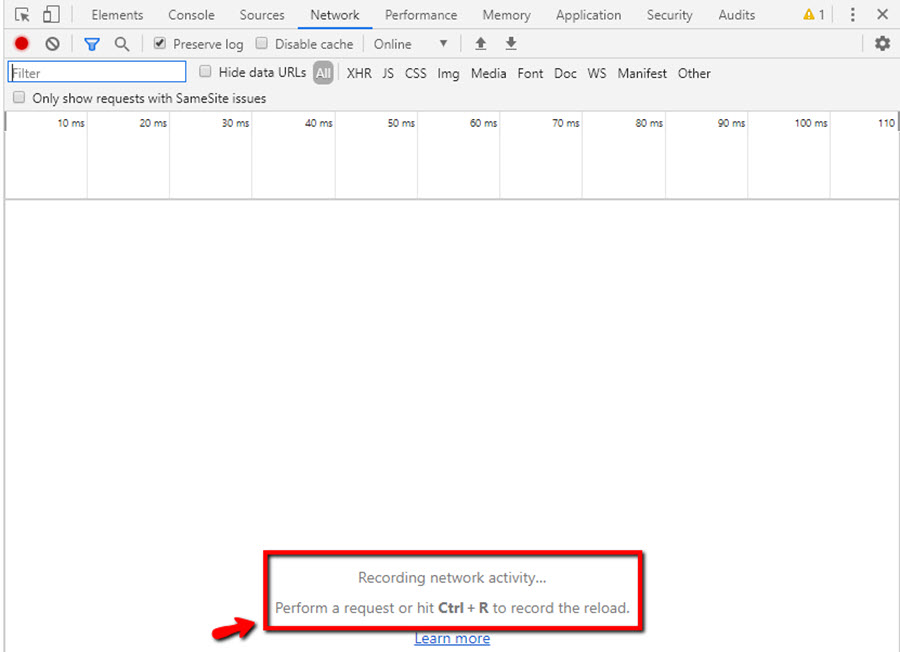The height and width of the screenshot is (652, 900).
Task: Click the 50 ms timeline marker
Action: click(401, 123)
